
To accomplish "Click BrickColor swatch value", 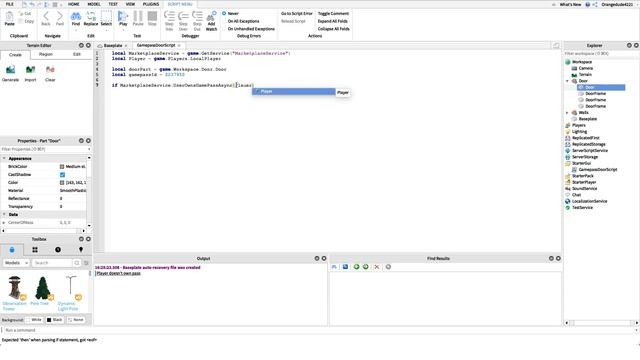I will (x=62, y=167).
